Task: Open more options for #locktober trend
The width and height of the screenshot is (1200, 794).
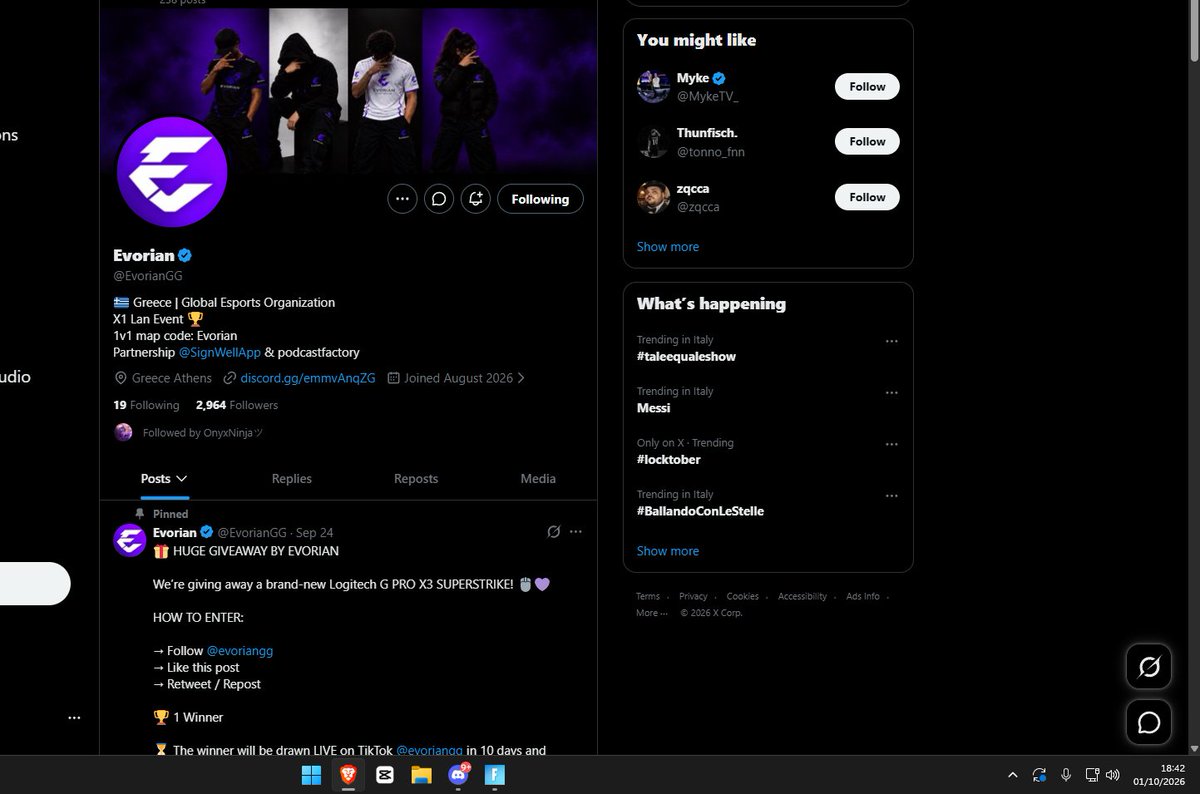Action: click(891, 444)
